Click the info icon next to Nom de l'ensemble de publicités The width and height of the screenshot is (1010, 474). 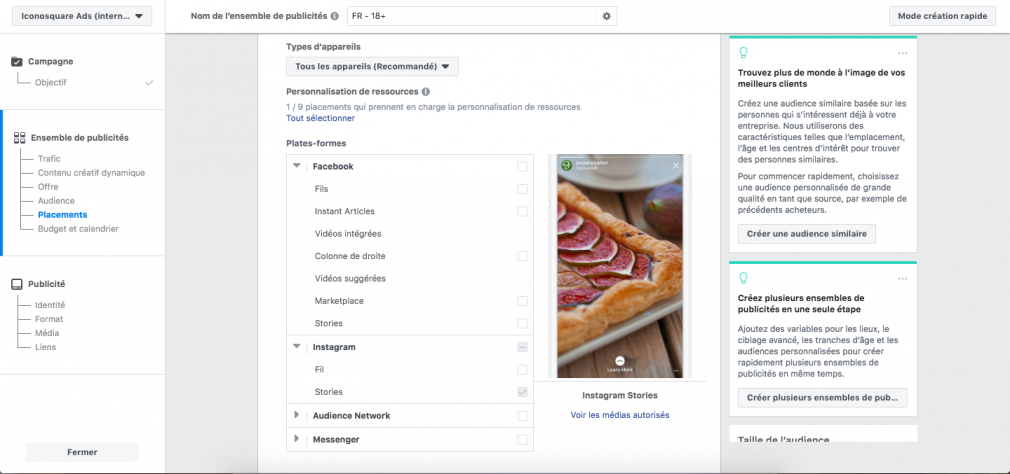pos(334,16)
